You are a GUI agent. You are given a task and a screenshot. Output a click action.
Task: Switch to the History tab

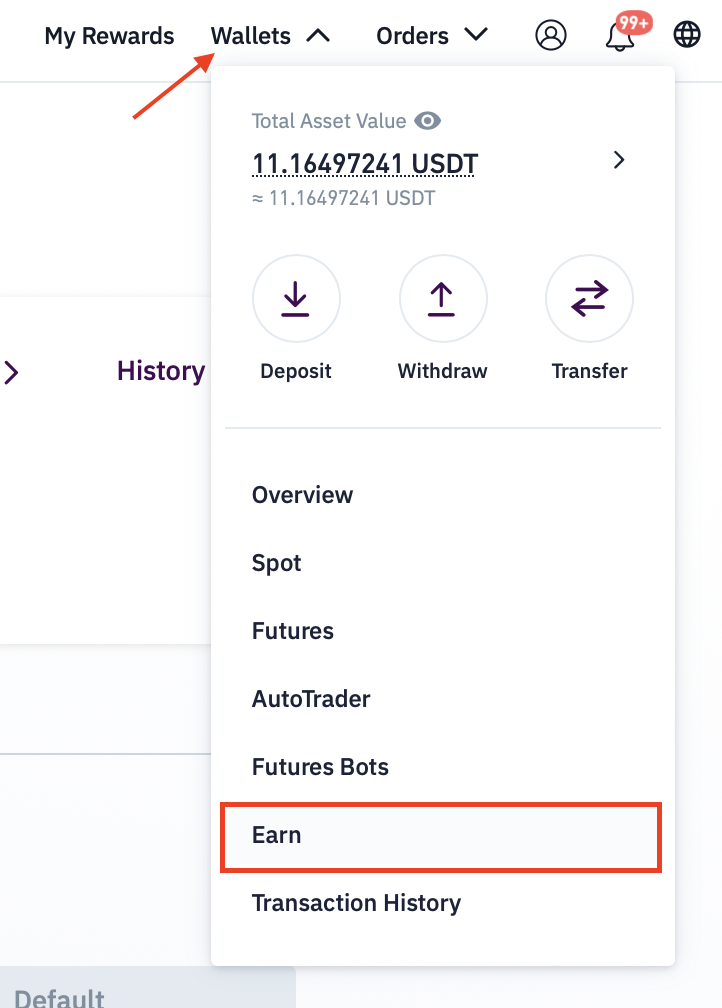161,371
